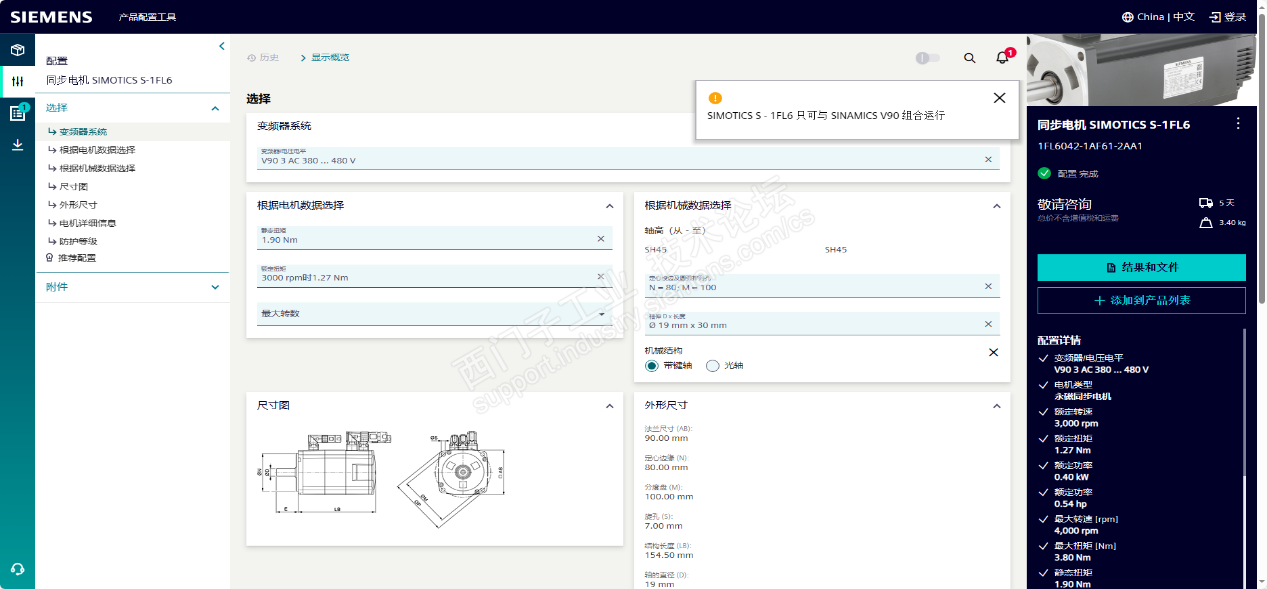
Task: Click the Siemens logo
Action: pyautogui.click(x=51, y=17)
